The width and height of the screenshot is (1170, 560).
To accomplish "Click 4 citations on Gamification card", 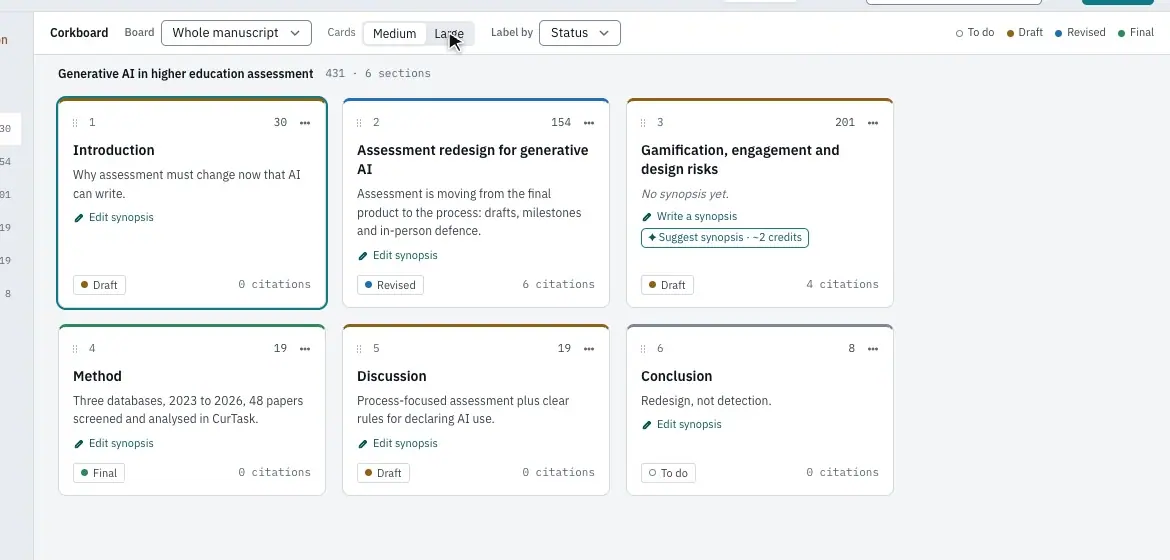I will pyautogui.click(x=842, y=284).
